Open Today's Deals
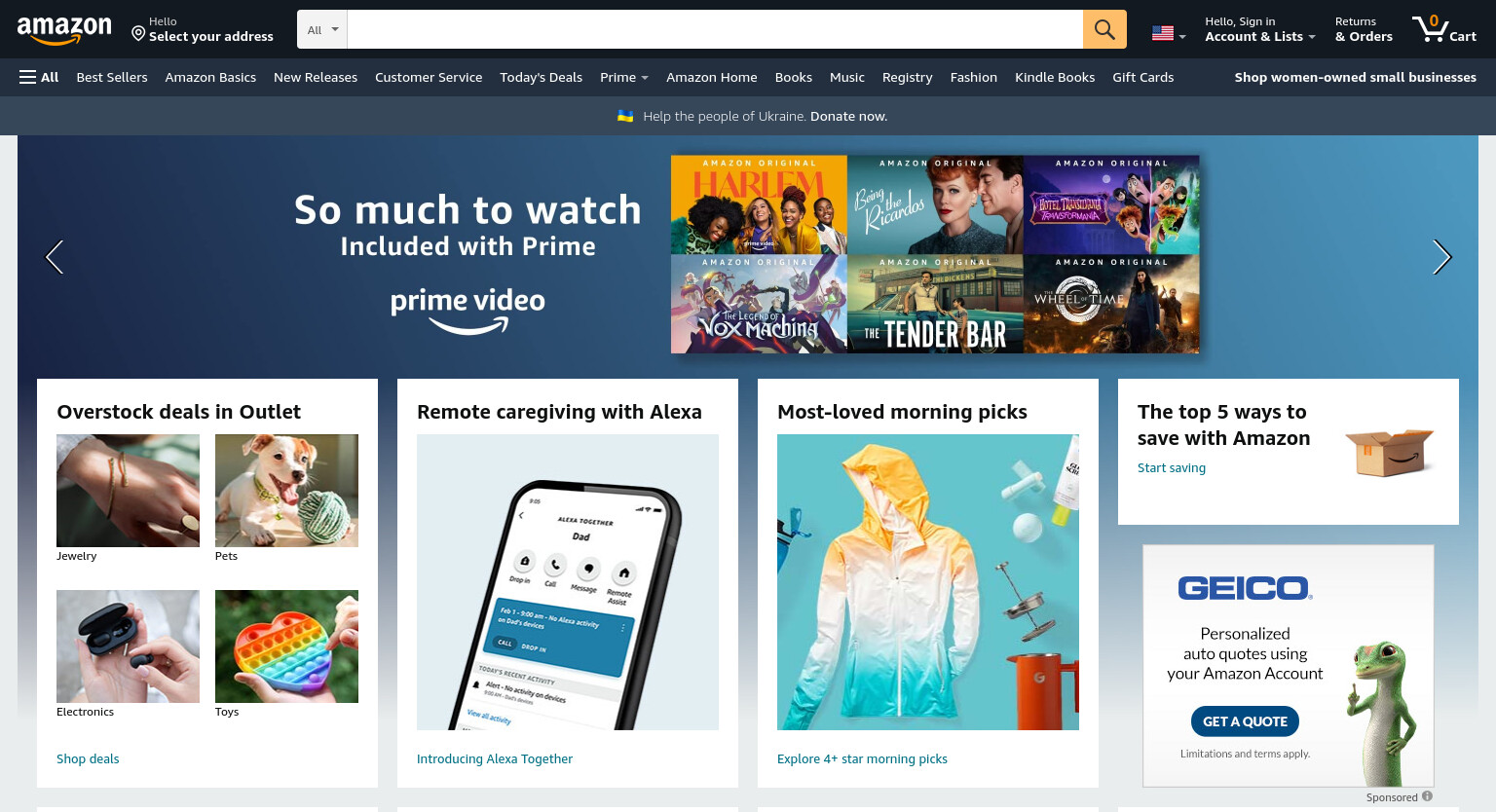1496x812 pixels. (x=541, y=77)
